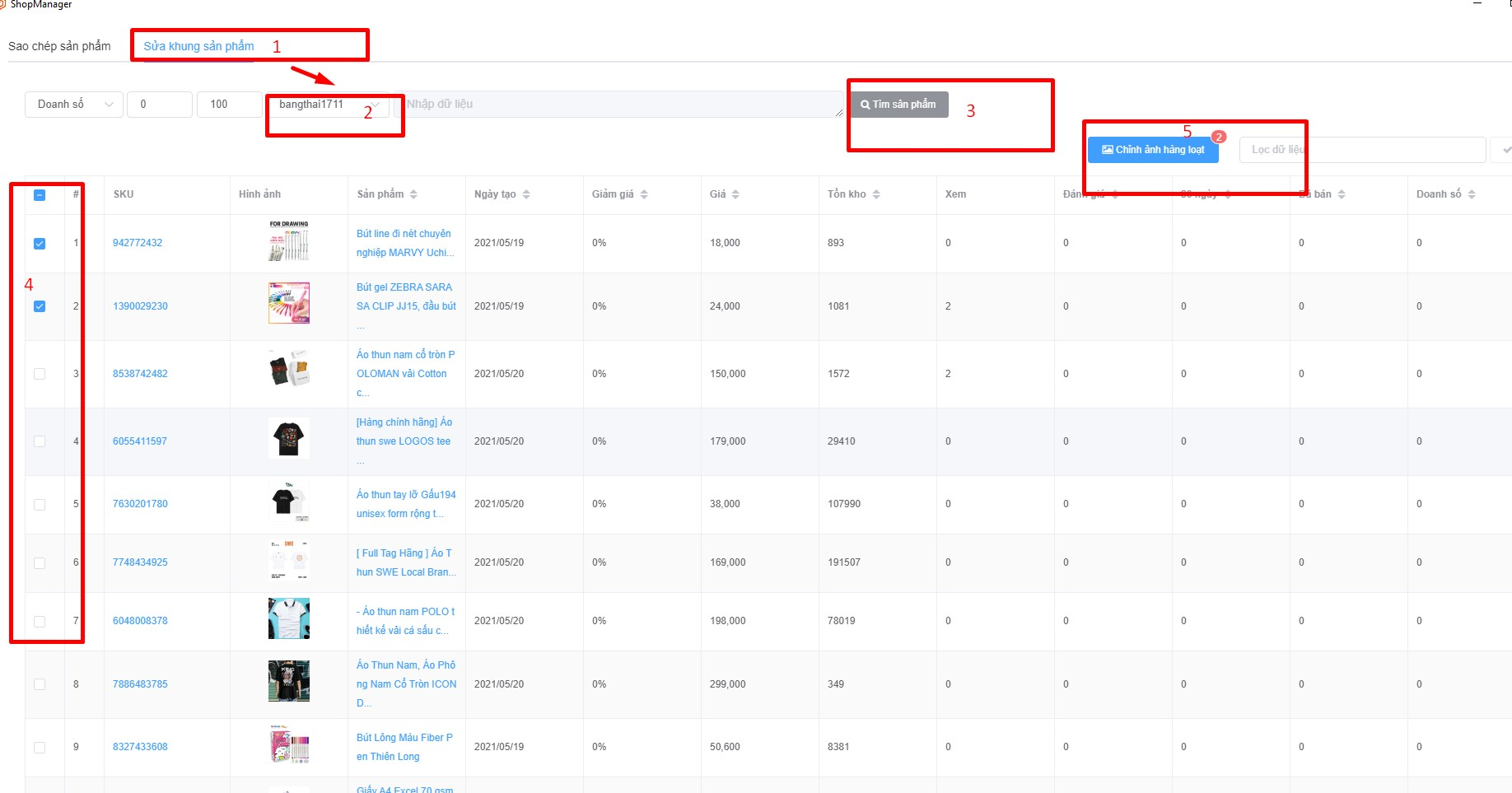The width and height of the screenshot is (1512, 793).
Task: Open the bangthai1711 shop dropdown
Action: [x=327, y=105]
